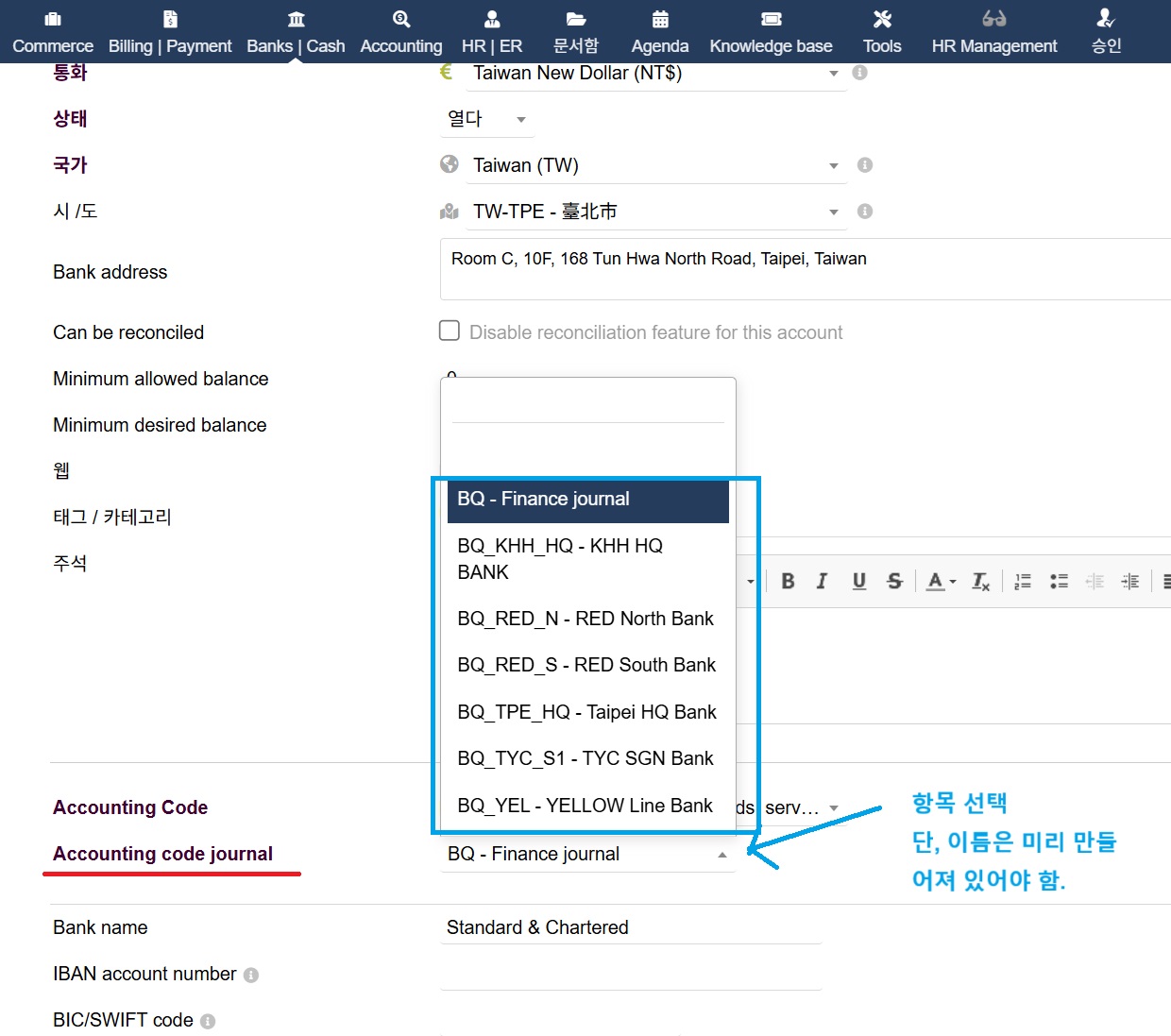The width and height of the screenshot is (1171, 1036).
Task: Click the info icon next to Taiwan (TW)
Action: pyautogui.click(x=864, y=165)
